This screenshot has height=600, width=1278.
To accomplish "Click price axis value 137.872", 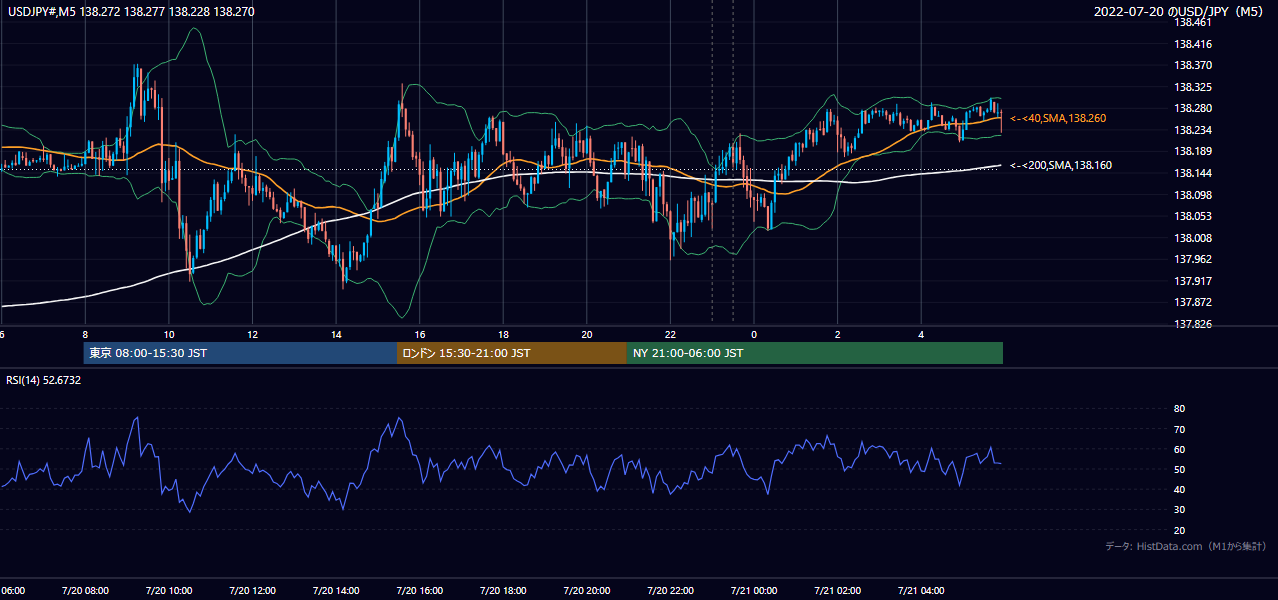I will click(x=1194, y=302).
